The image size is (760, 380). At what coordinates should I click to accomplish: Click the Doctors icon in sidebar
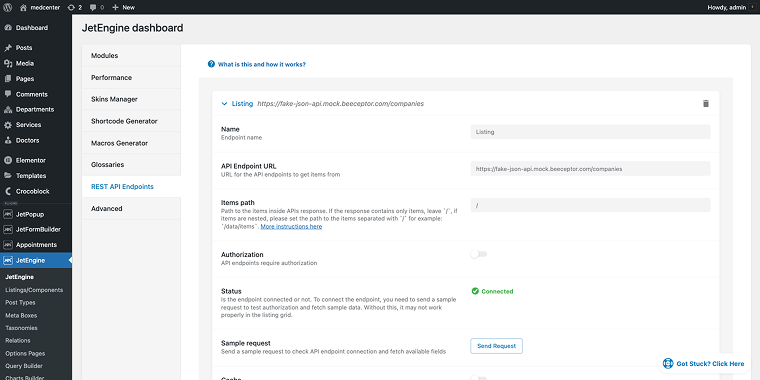click(x=8, y=141)
